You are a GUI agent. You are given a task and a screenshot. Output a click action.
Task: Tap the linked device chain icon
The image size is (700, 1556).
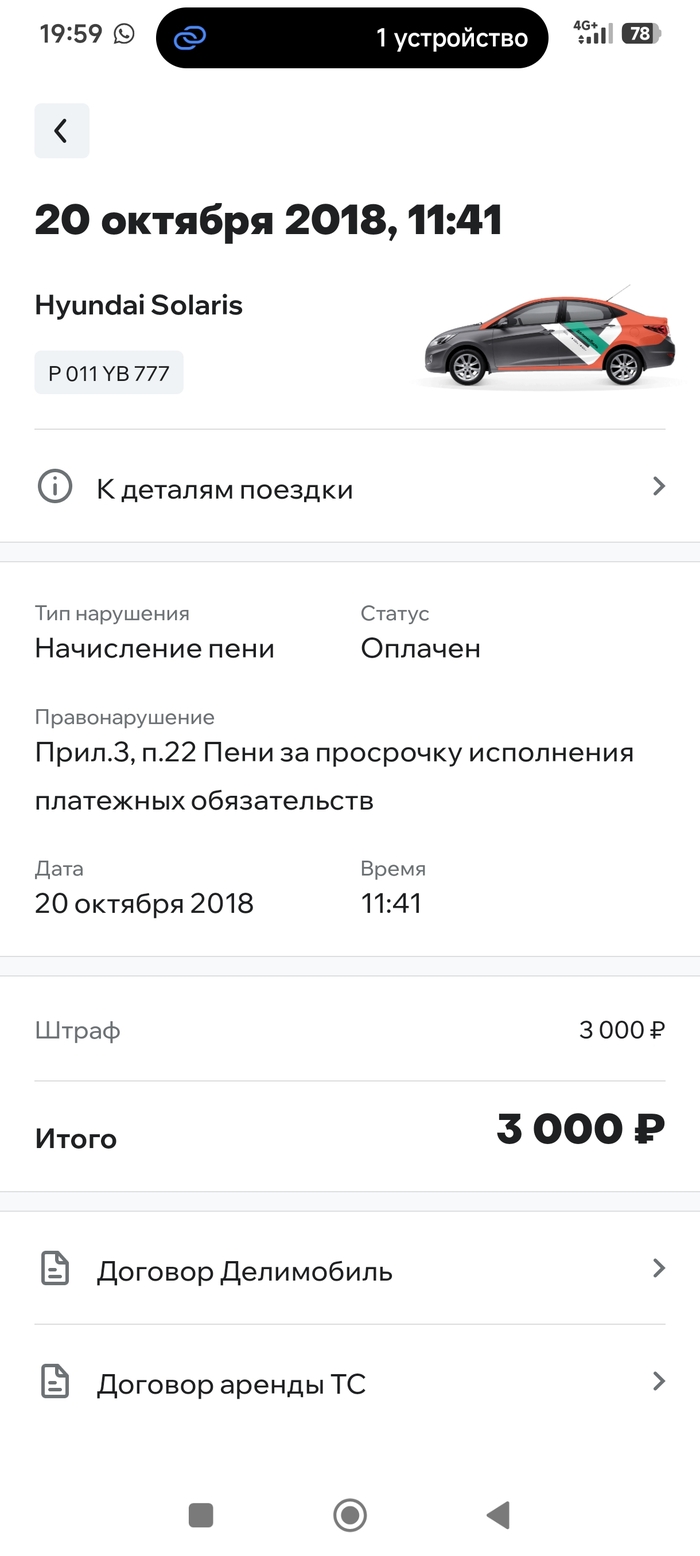[190, 38]
